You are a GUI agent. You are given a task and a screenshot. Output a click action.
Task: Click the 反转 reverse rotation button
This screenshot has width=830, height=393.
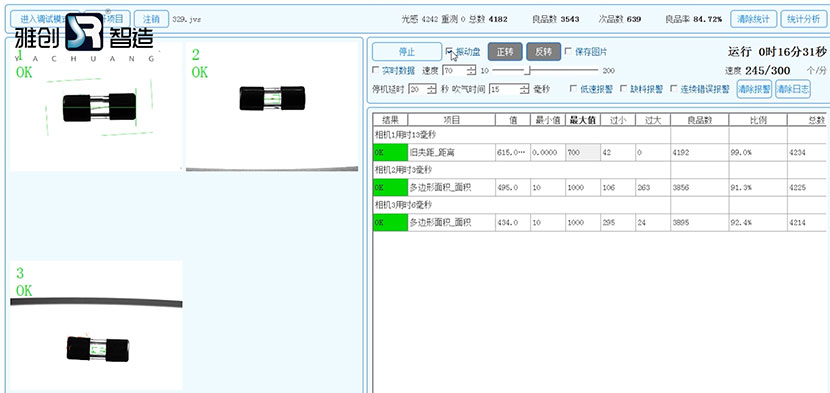pyautogui.click(x=544, y=52)
